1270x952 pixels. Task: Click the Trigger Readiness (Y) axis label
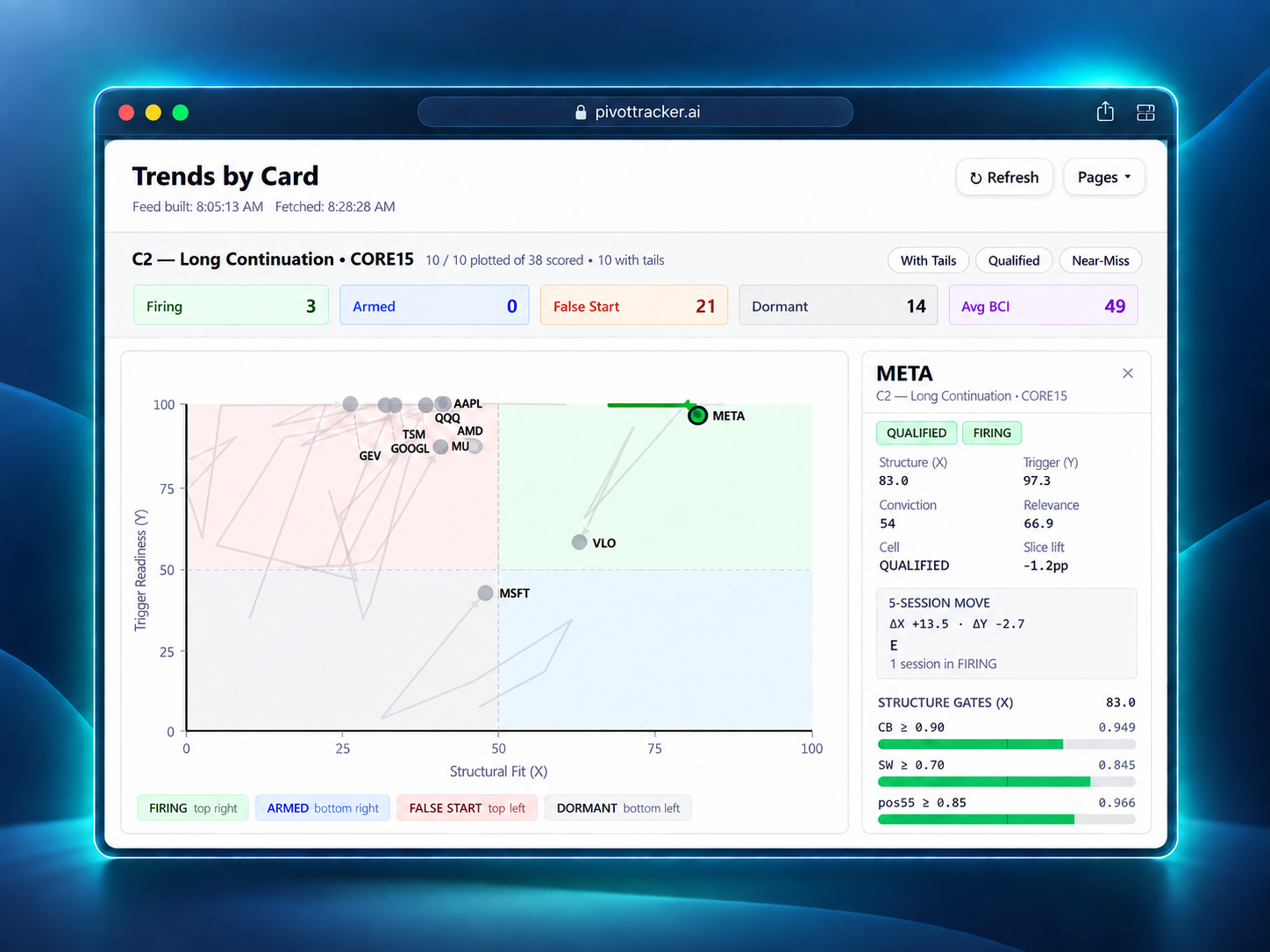click(x=140, y=570)
